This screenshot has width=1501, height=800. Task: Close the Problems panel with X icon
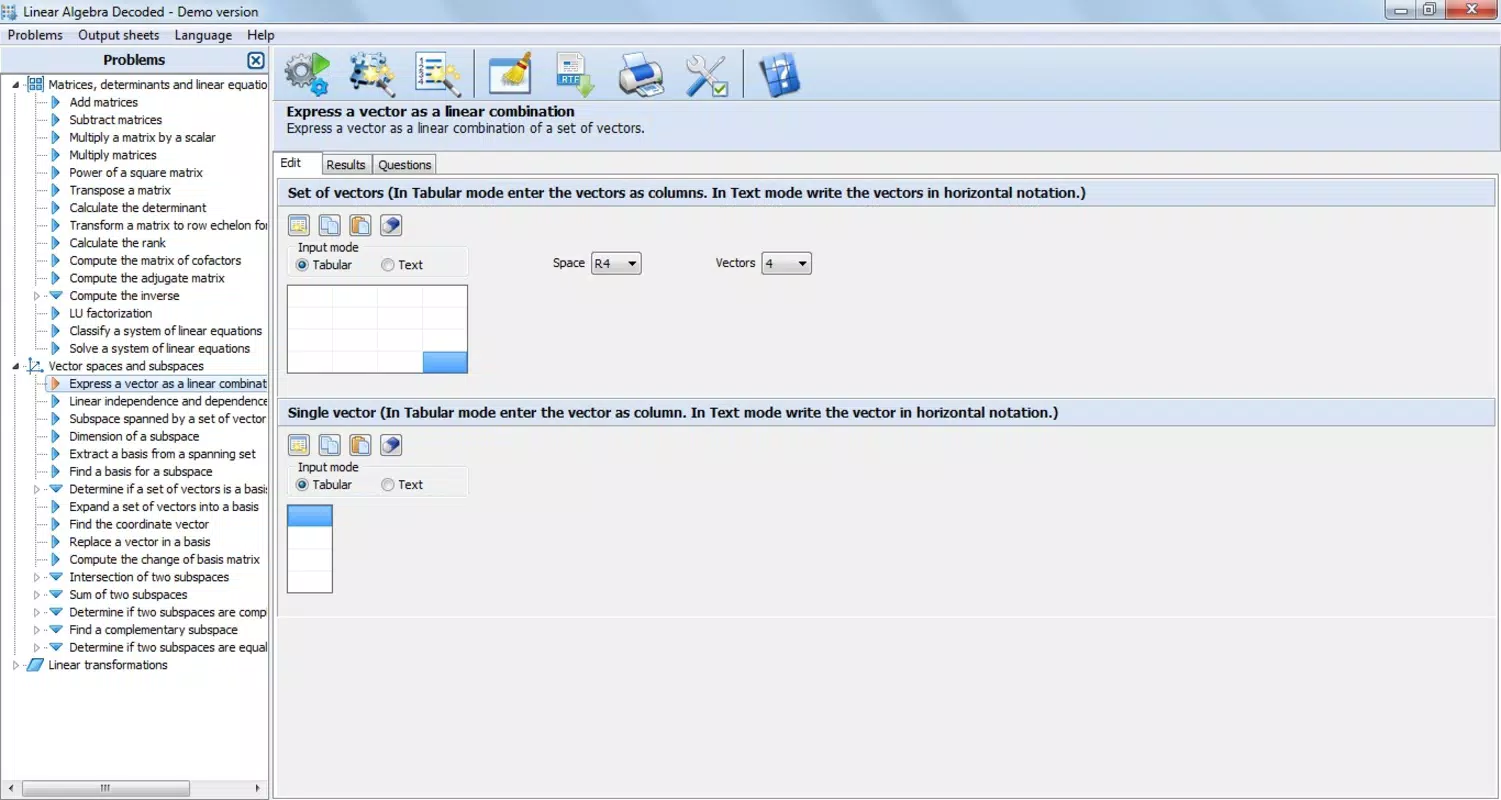tap(255, 60)
